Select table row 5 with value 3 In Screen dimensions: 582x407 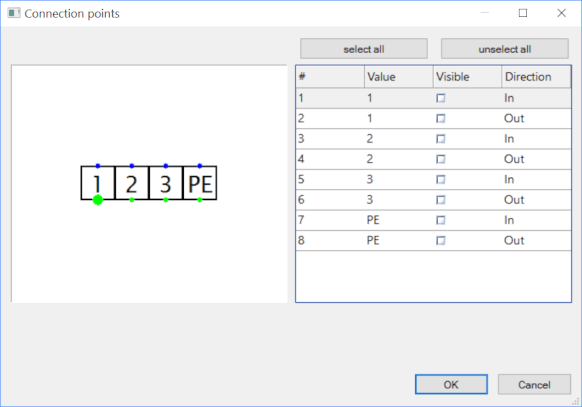click(434, 180)
